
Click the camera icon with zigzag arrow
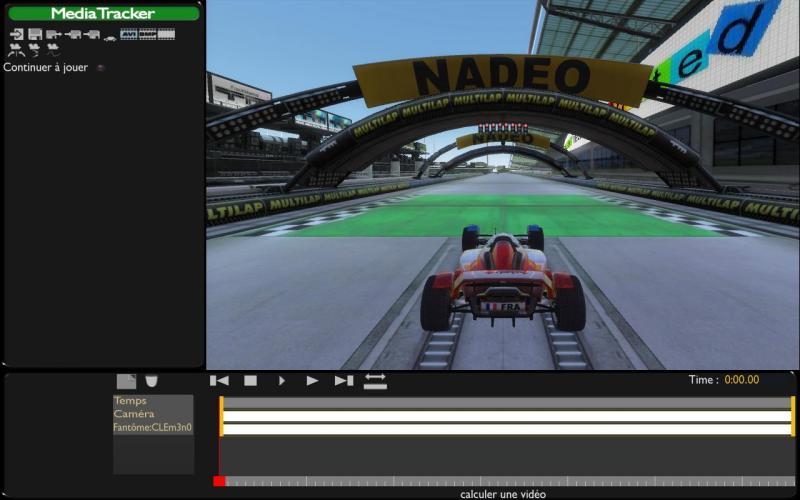tap(34, 49)
